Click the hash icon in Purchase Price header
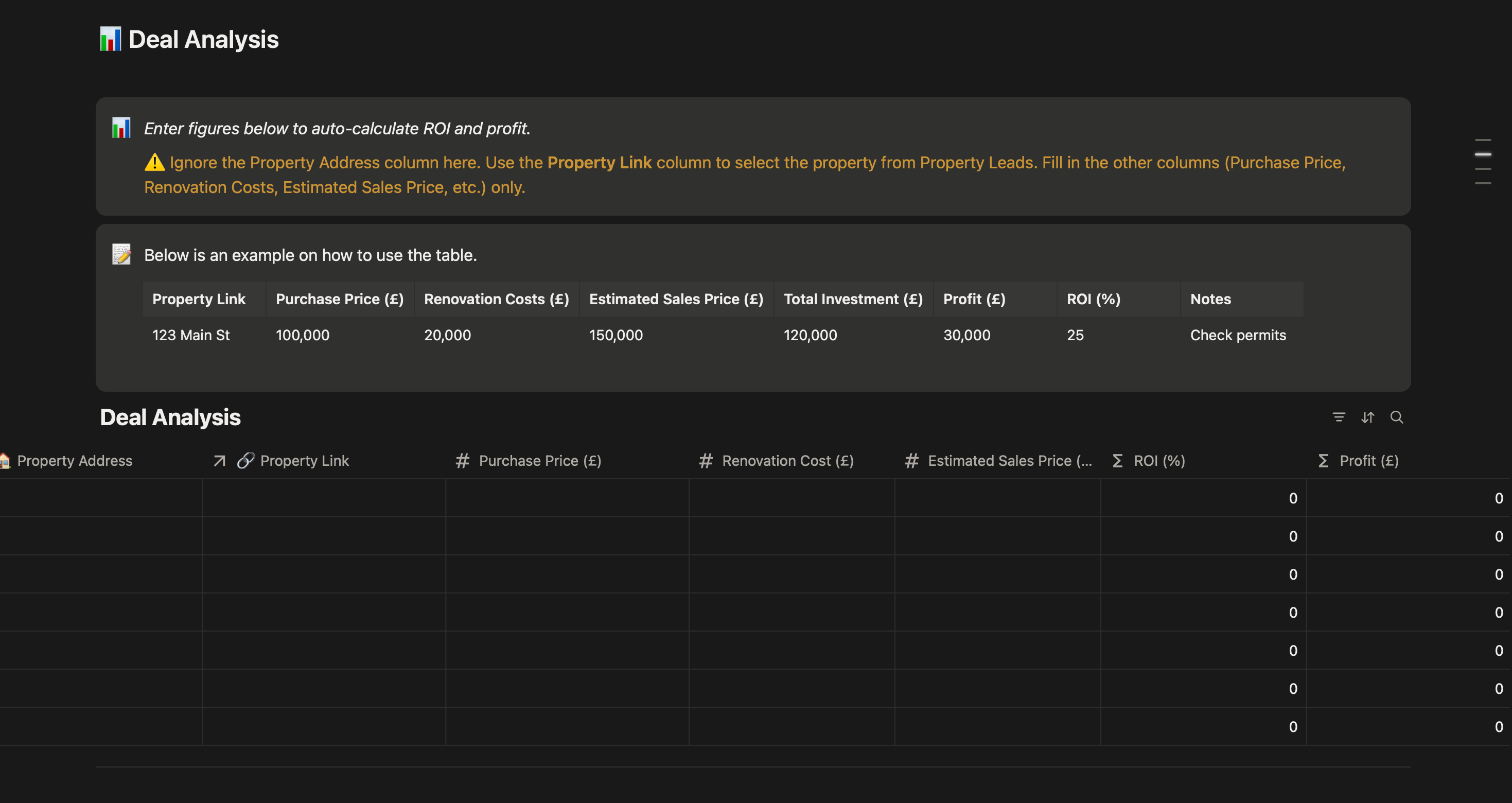The image size is (1512, 803). (x=463, y=461)
